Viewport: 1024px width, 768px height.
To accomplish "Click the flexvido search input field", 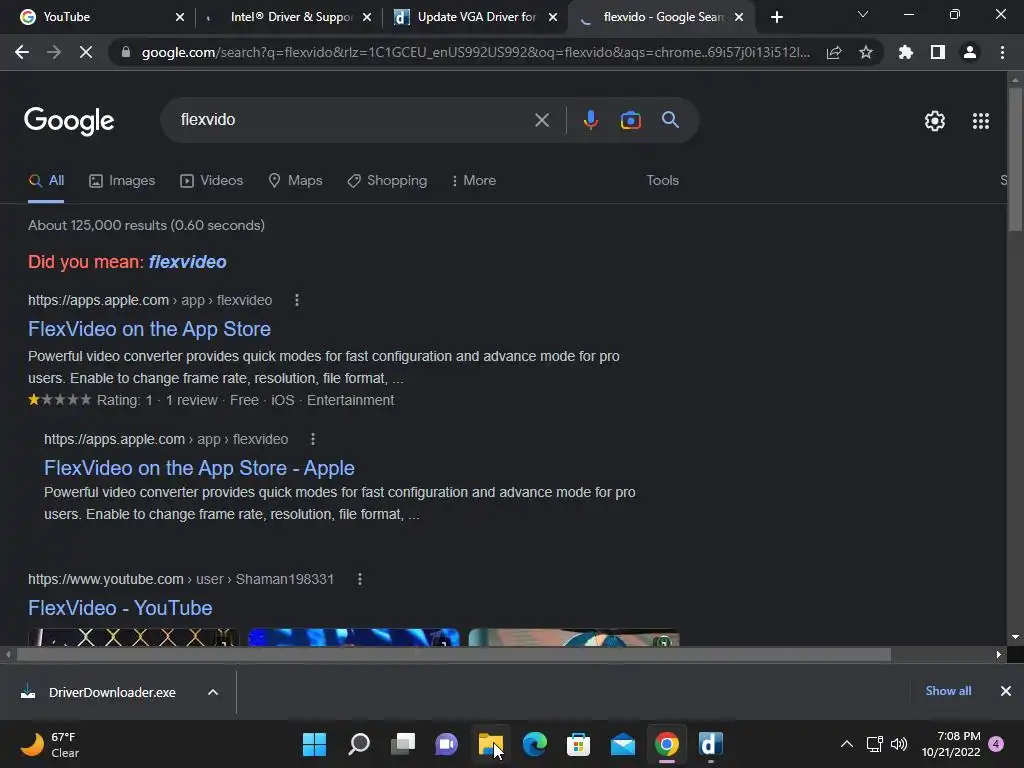I will 353,120.
